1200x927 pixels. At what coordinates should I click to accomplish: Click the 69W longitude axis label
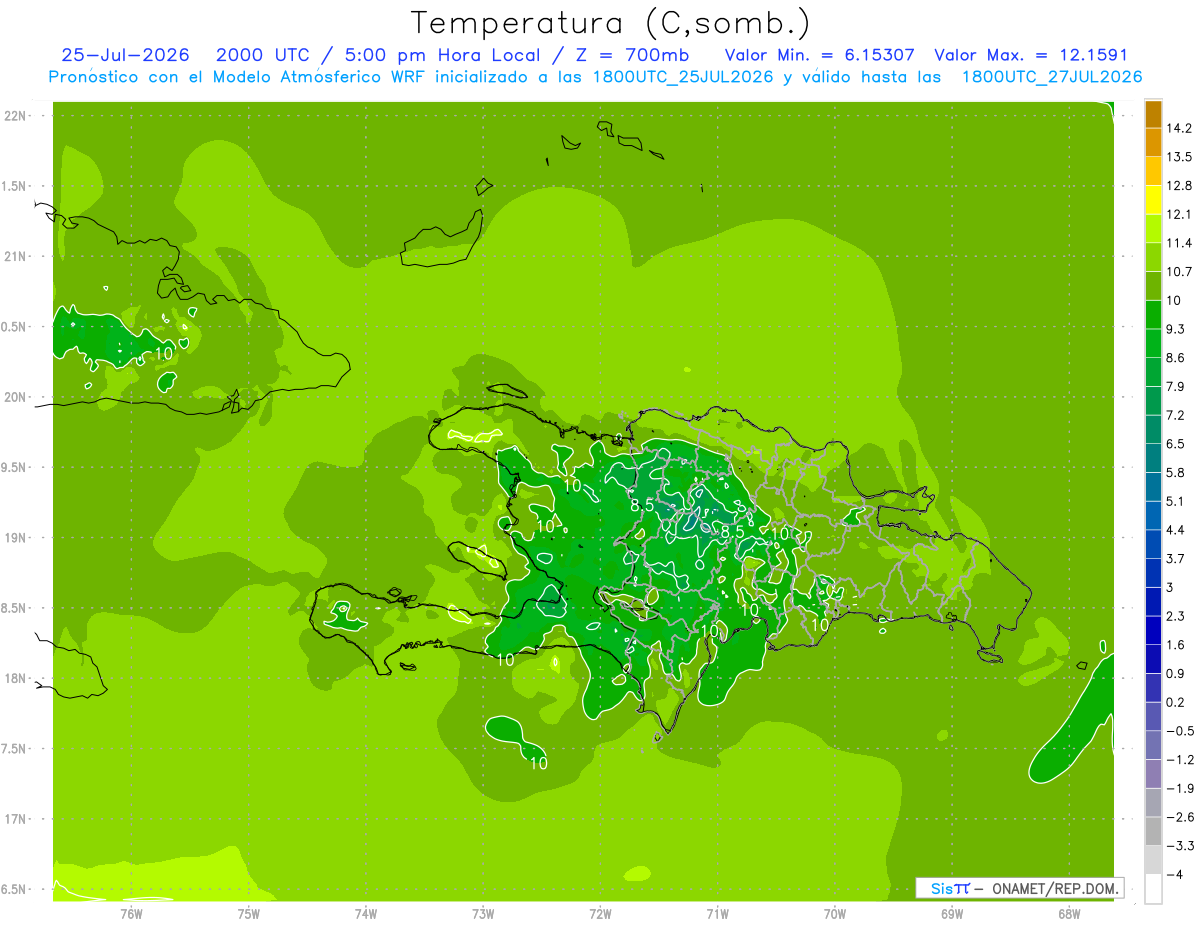pyautogui.click(x=951, y=913)
